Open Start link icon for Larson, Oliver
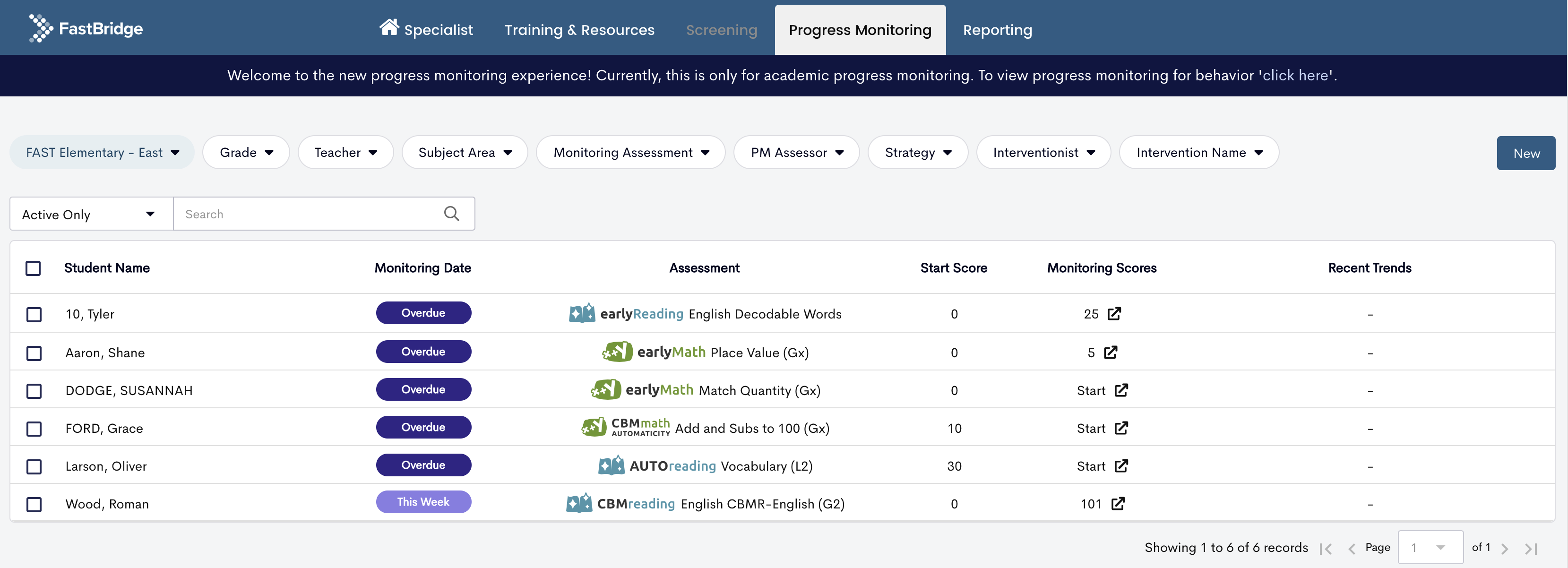This screenshot has width=1568, height=568. (x=1121, y=466)
